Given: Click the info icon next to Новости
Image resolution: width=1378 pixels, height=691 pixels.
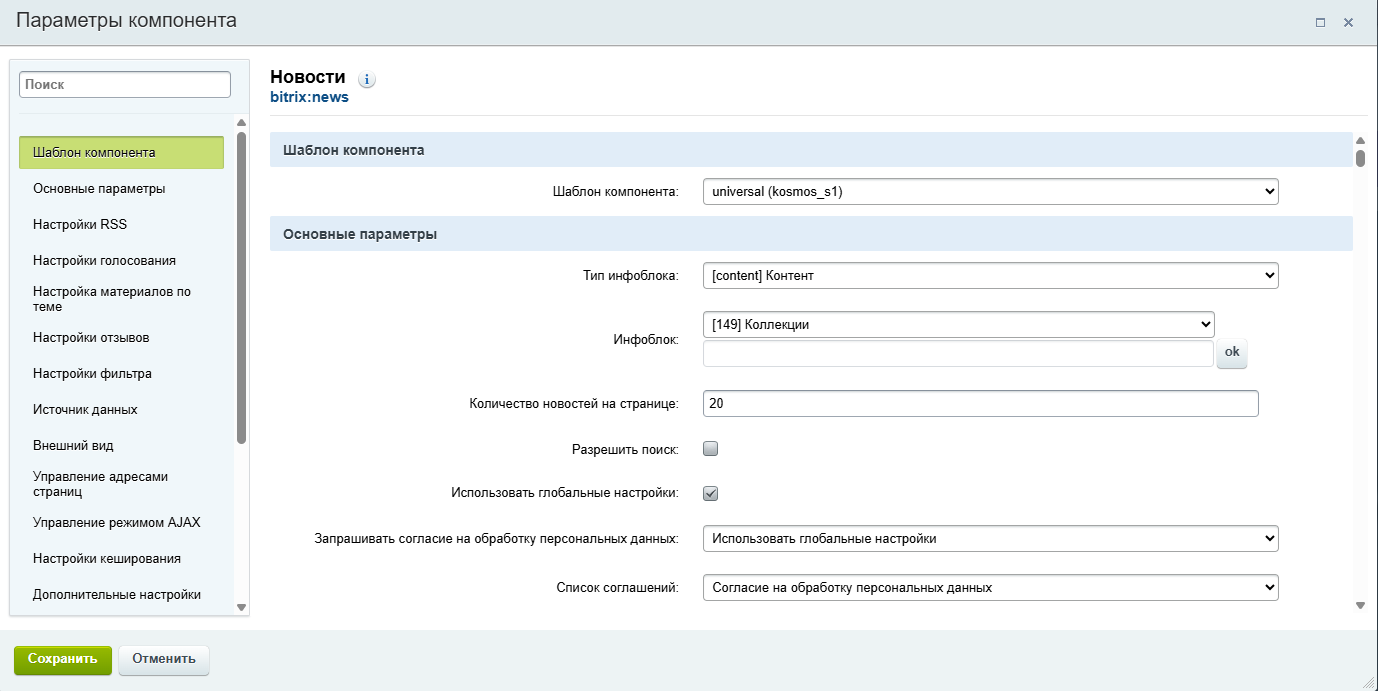Looking at the screenshot, I should [367, 79].
